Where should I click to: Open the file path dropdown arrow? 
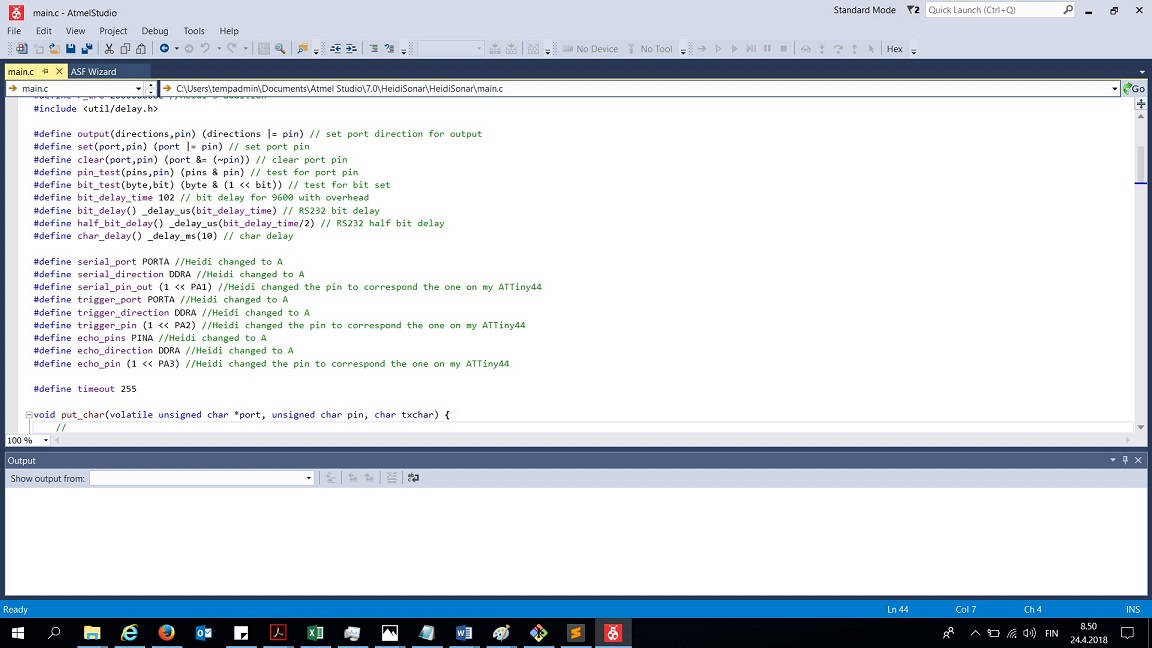tap(1115, 88)
